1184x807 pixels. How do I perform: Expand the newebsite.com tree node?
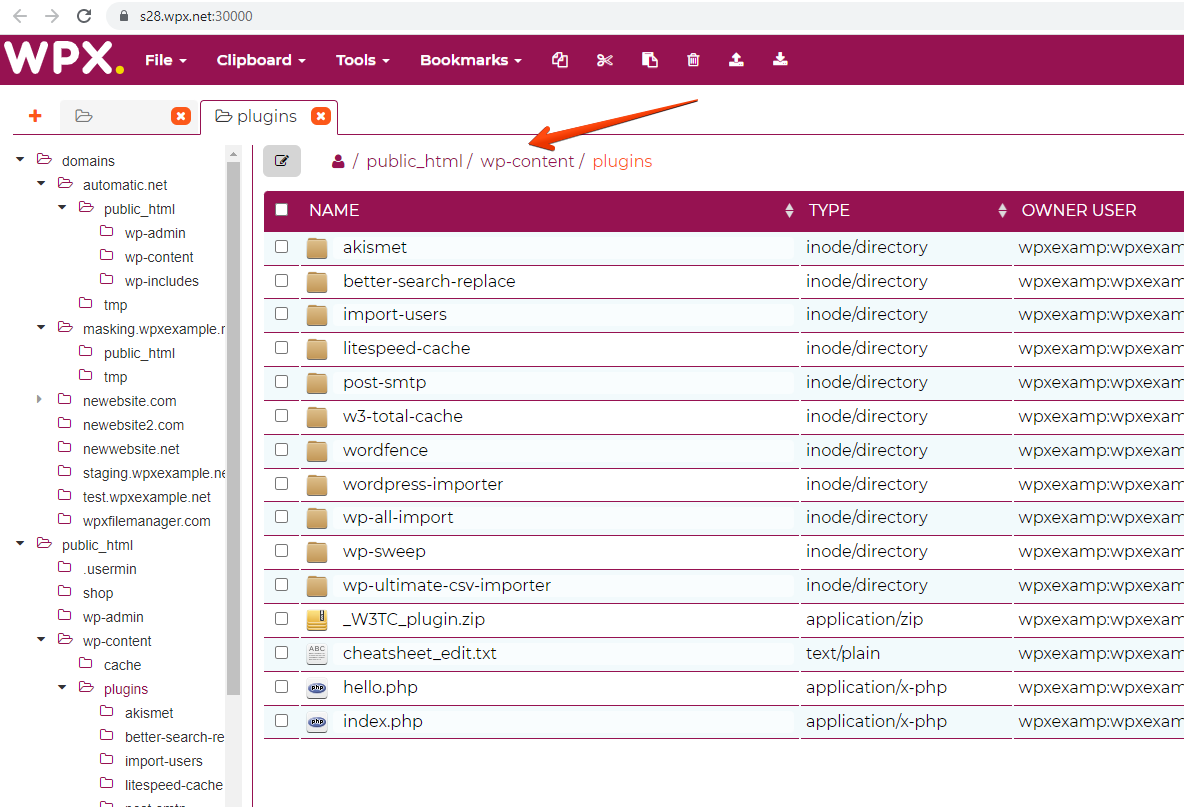[x=39, y=399]
